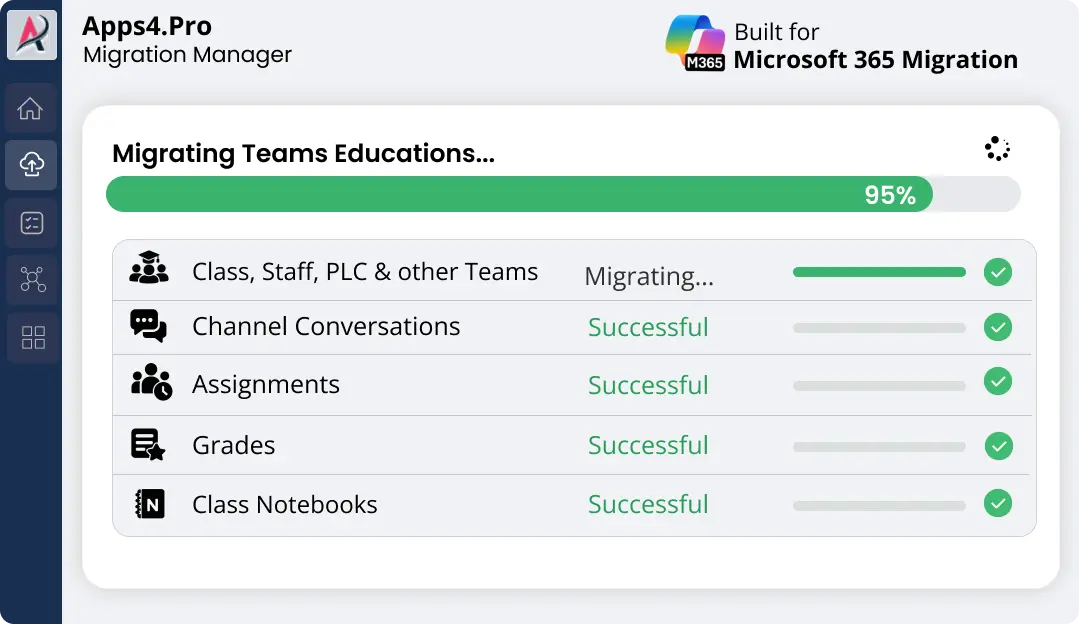Open the network connections sidebar icon
The image size is (1079, 624).
pos(32,279)
